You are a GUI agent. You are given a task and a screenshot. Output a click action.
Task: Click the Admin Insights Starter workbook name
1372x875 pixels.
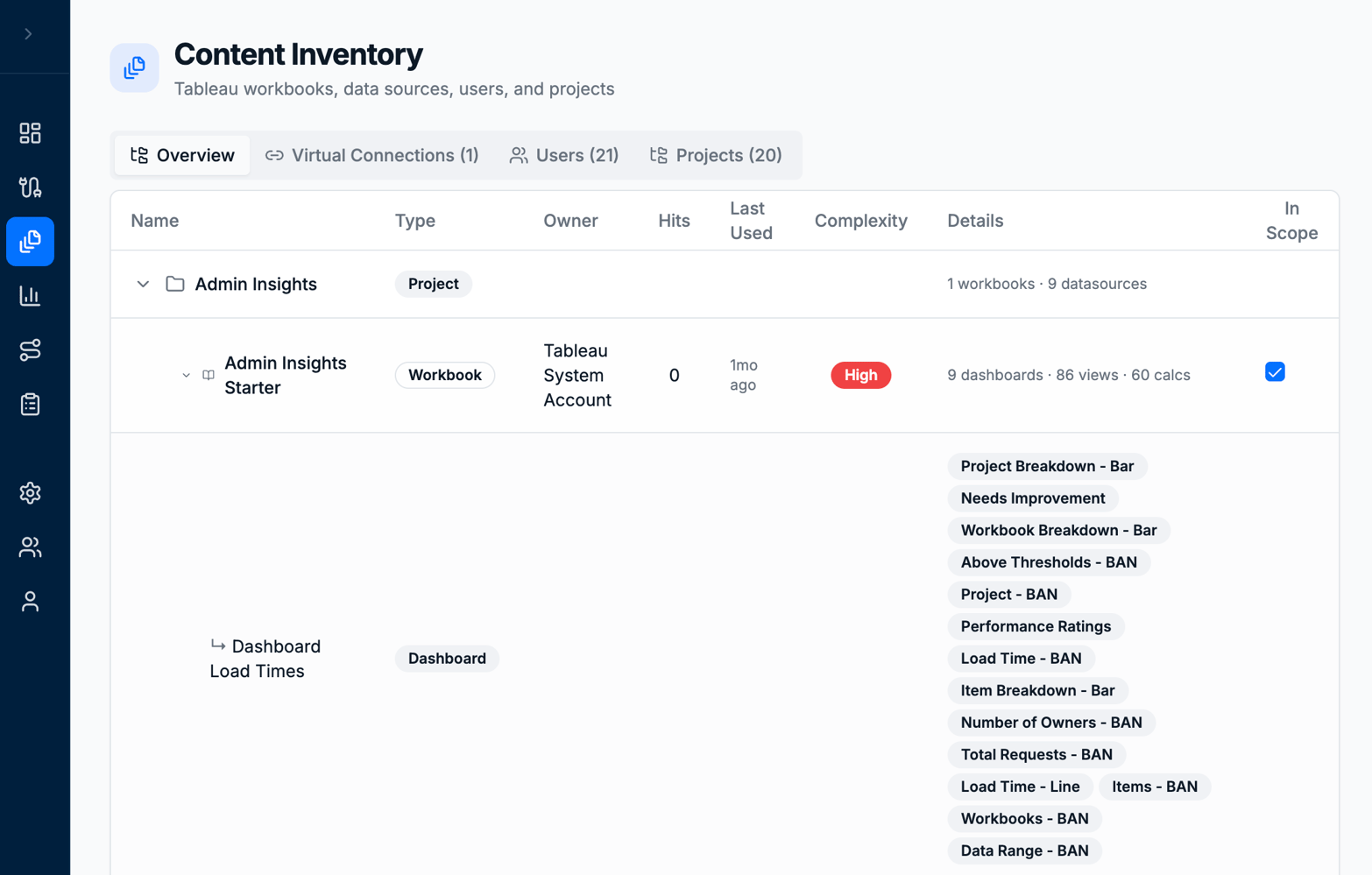[x=286, y=375]
